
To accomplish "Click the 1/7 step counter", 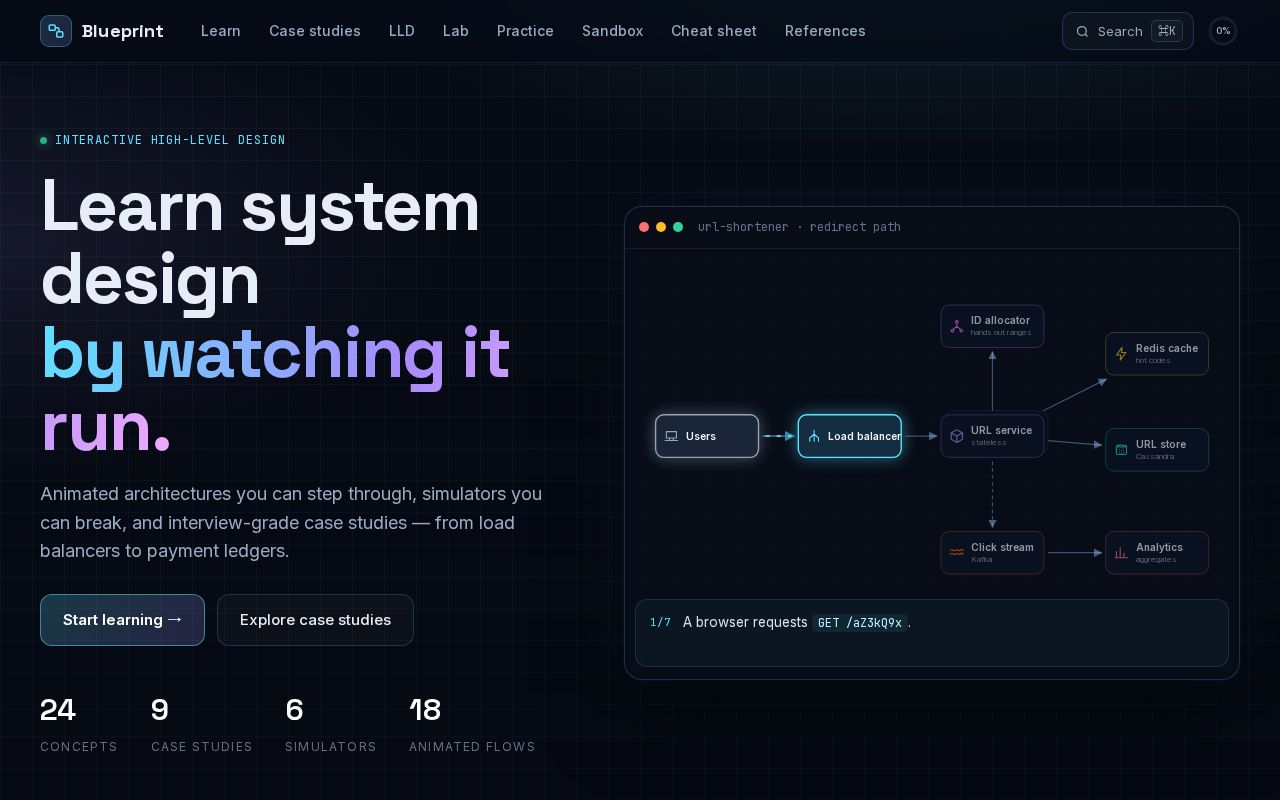I will pyautogui.click(x=660, y=622).
